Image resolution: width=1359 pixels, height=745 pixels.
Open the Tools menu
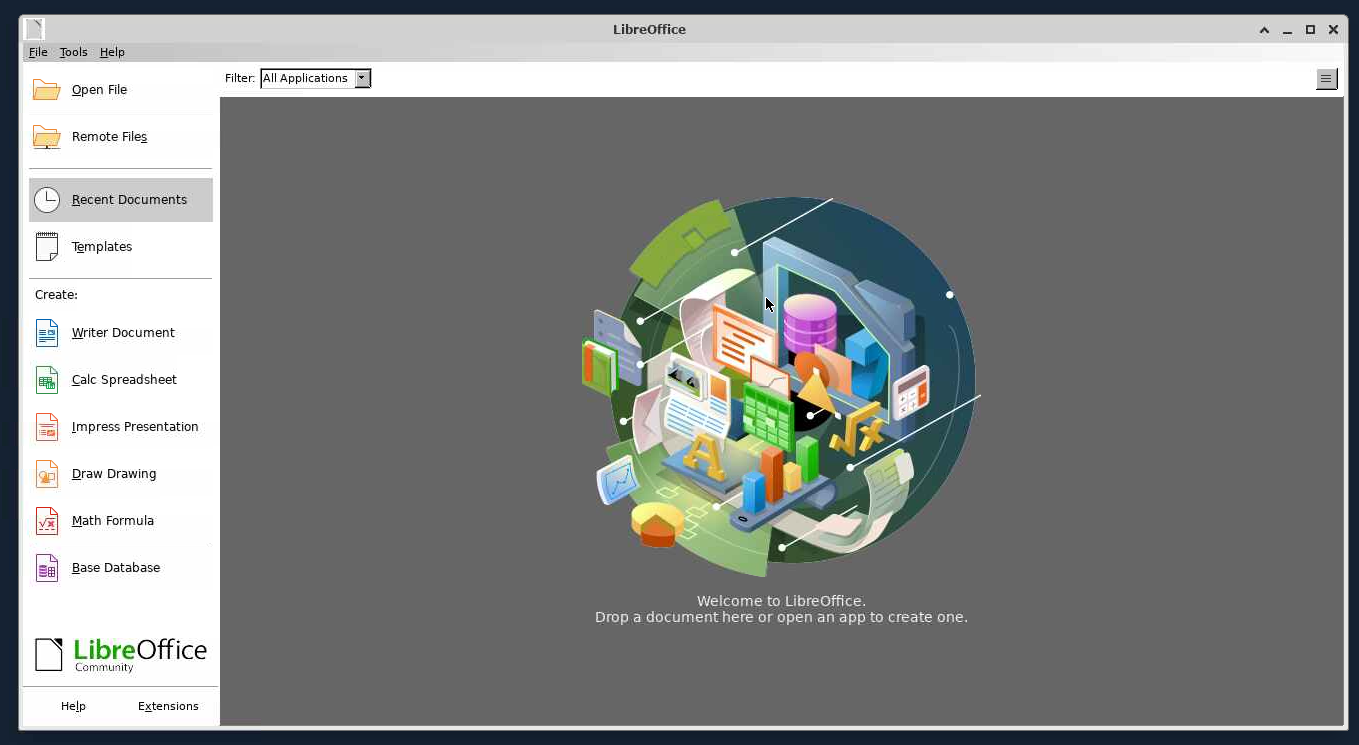pos(73,52)
